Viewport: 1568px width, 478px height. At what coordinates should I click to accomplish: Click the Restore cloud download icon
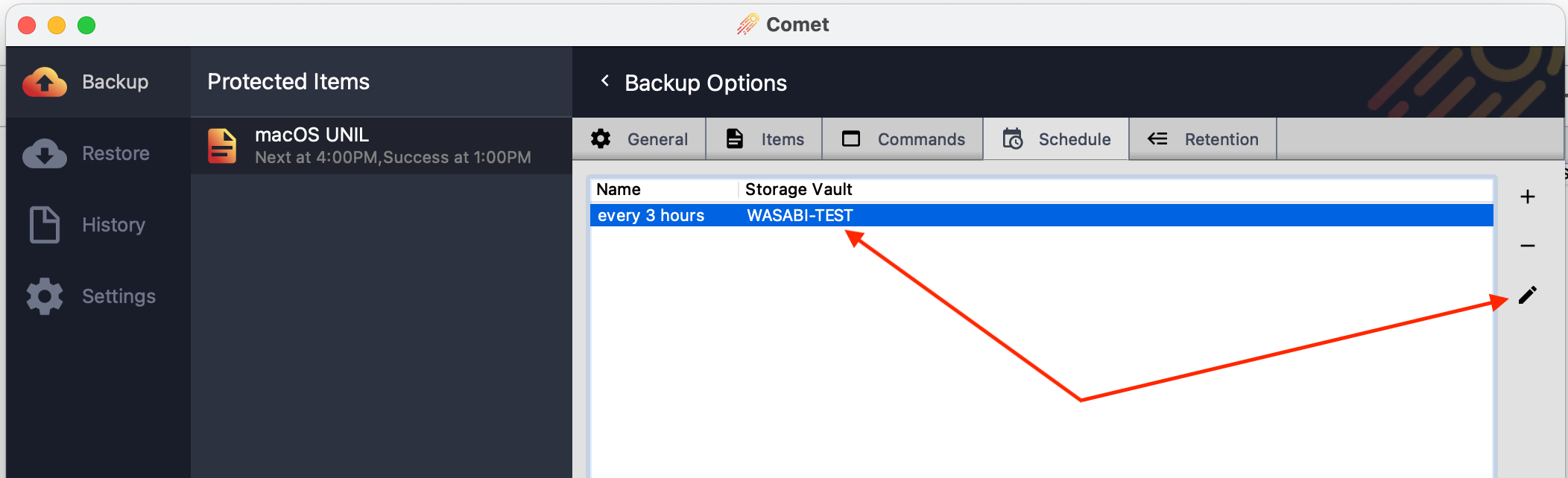pyautogui.click(x=45, y=153)
